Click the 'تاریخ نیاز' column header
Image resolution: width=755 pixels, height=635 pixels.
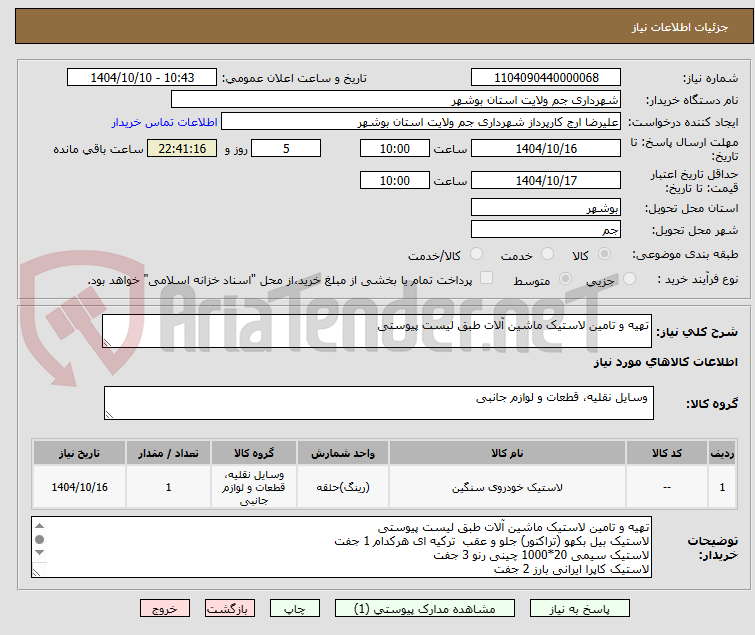click(79, 453)
